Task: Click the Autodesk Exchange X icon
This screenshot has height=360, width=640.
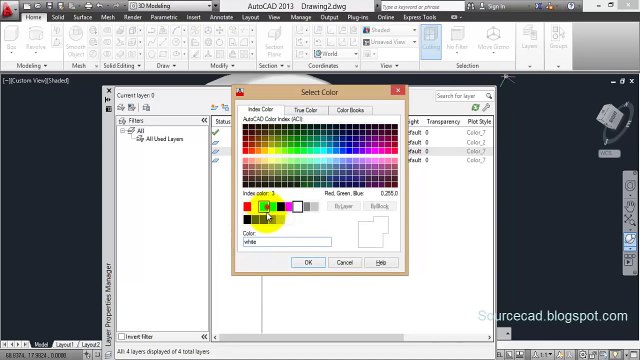Action: 539,6
